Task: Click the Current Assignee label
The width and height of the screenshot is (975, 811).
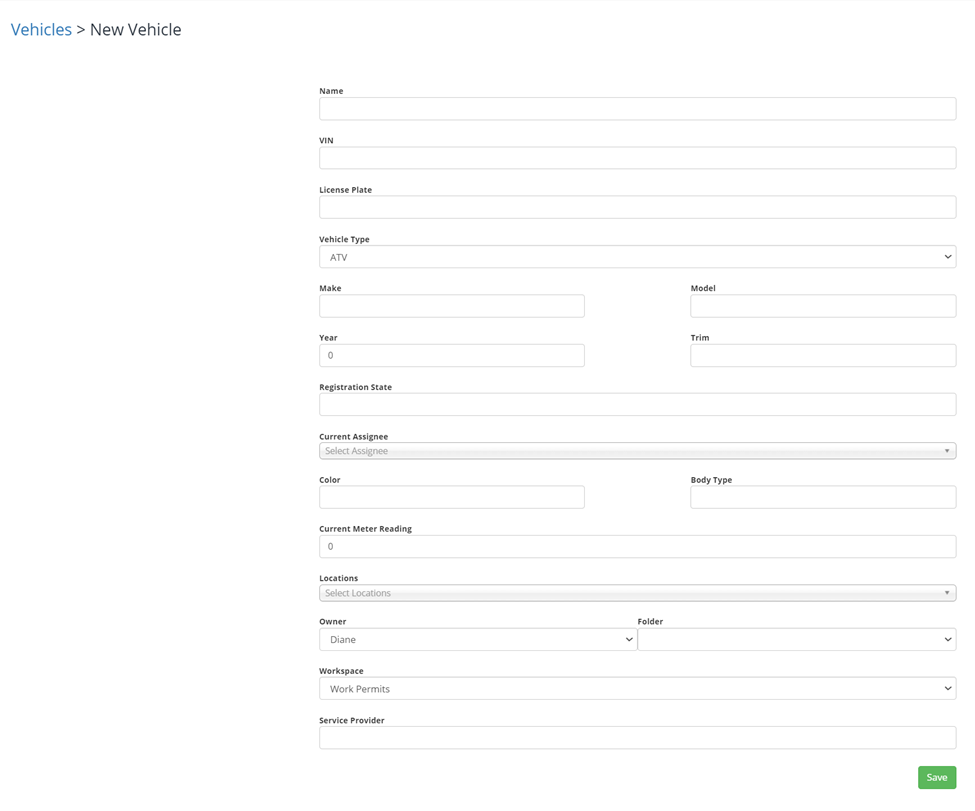Action: click(x=353, y=437)
